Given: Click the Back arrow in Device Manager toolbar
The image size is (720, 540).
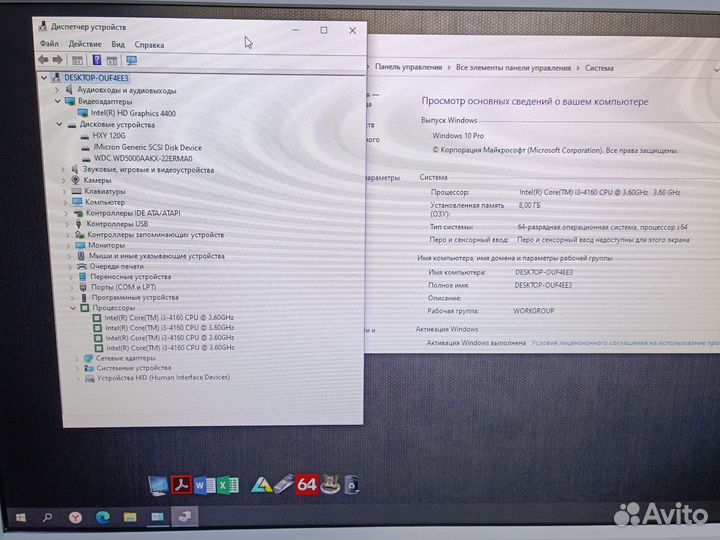Looking at the screenshot, I should click(44, 60).
